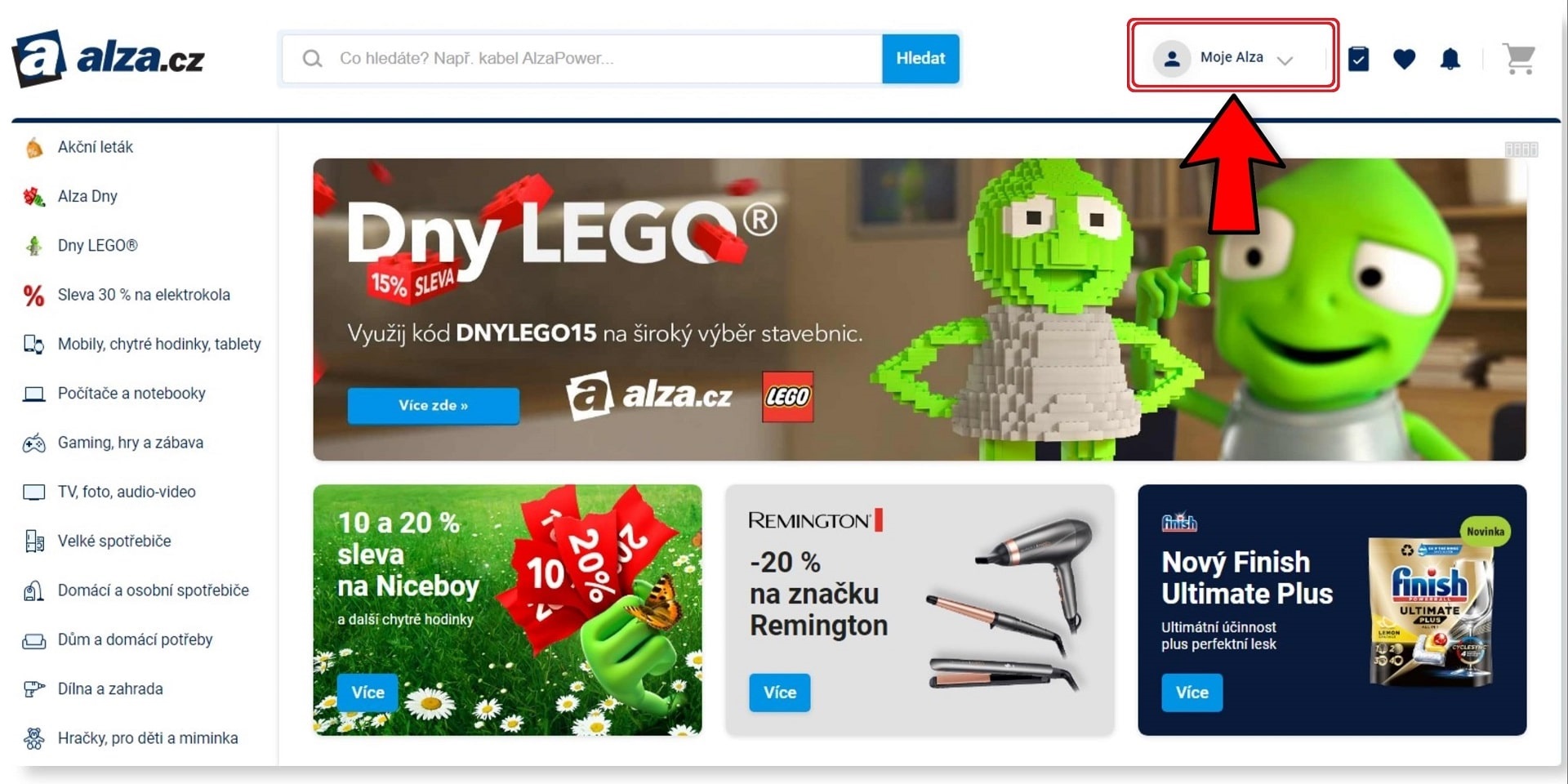Click the user avatar icon
This screenshot has height=784, width=1568.
(x=1171, y=59)
